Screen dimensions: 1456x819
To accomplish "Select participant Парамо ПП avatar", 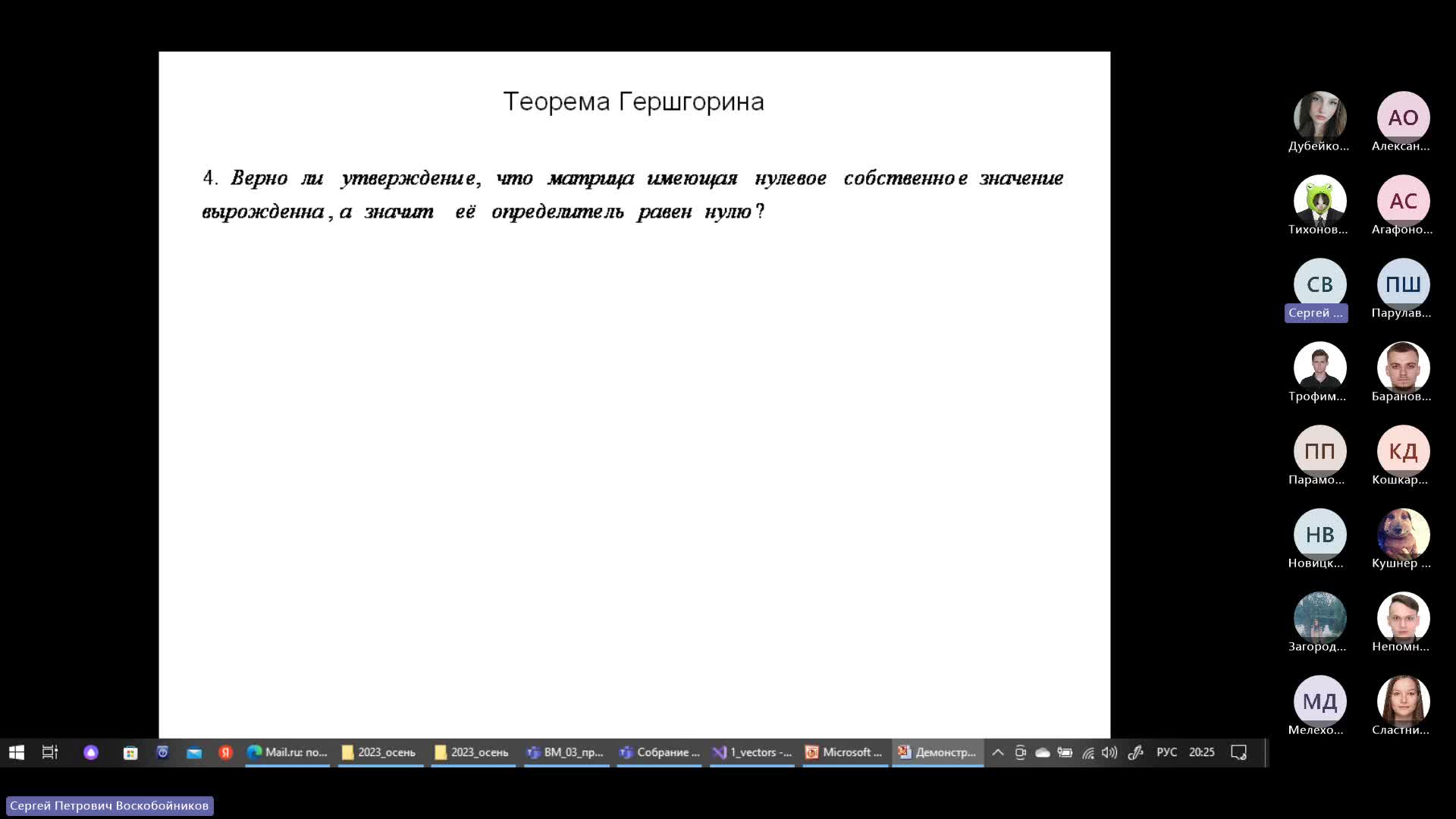I will click(x=1319, y=451).
